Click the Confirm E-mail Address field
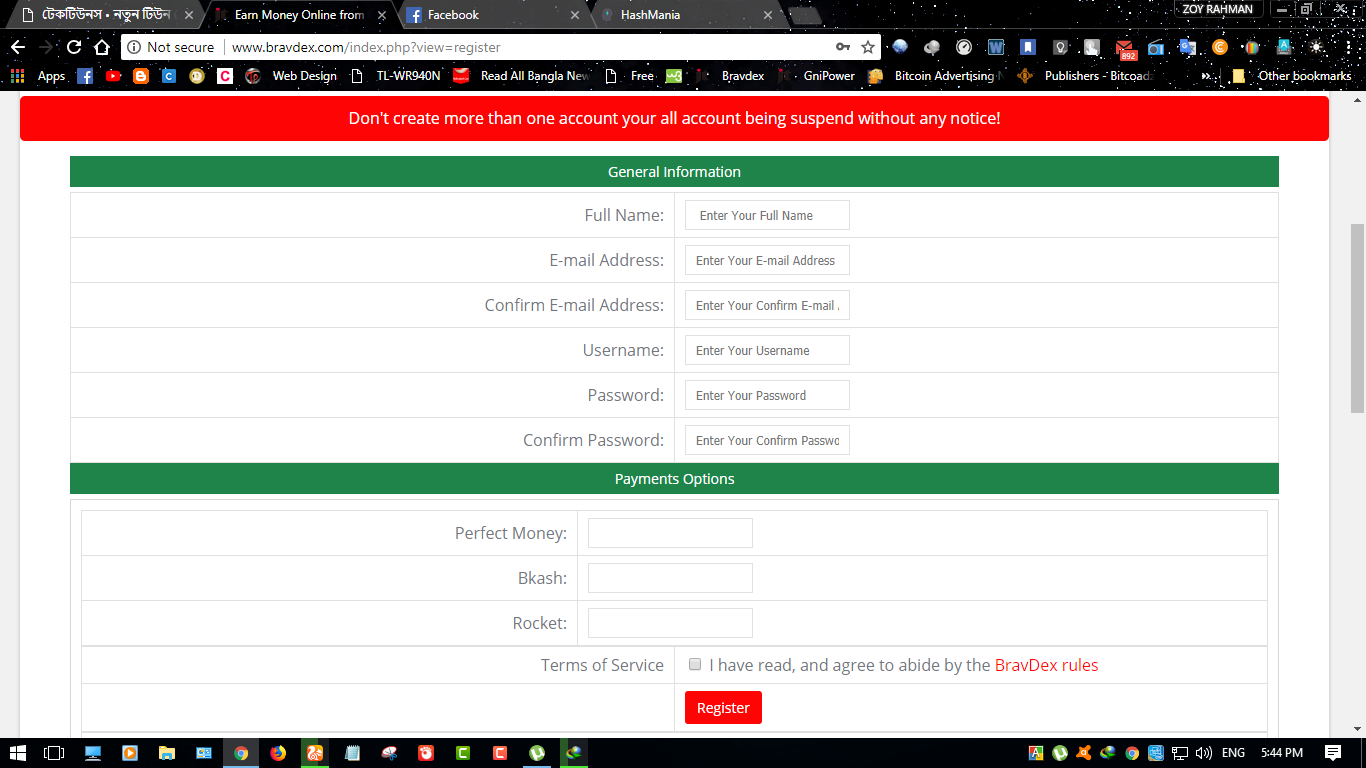The image size is (1366, 768). tap(767, 305)
